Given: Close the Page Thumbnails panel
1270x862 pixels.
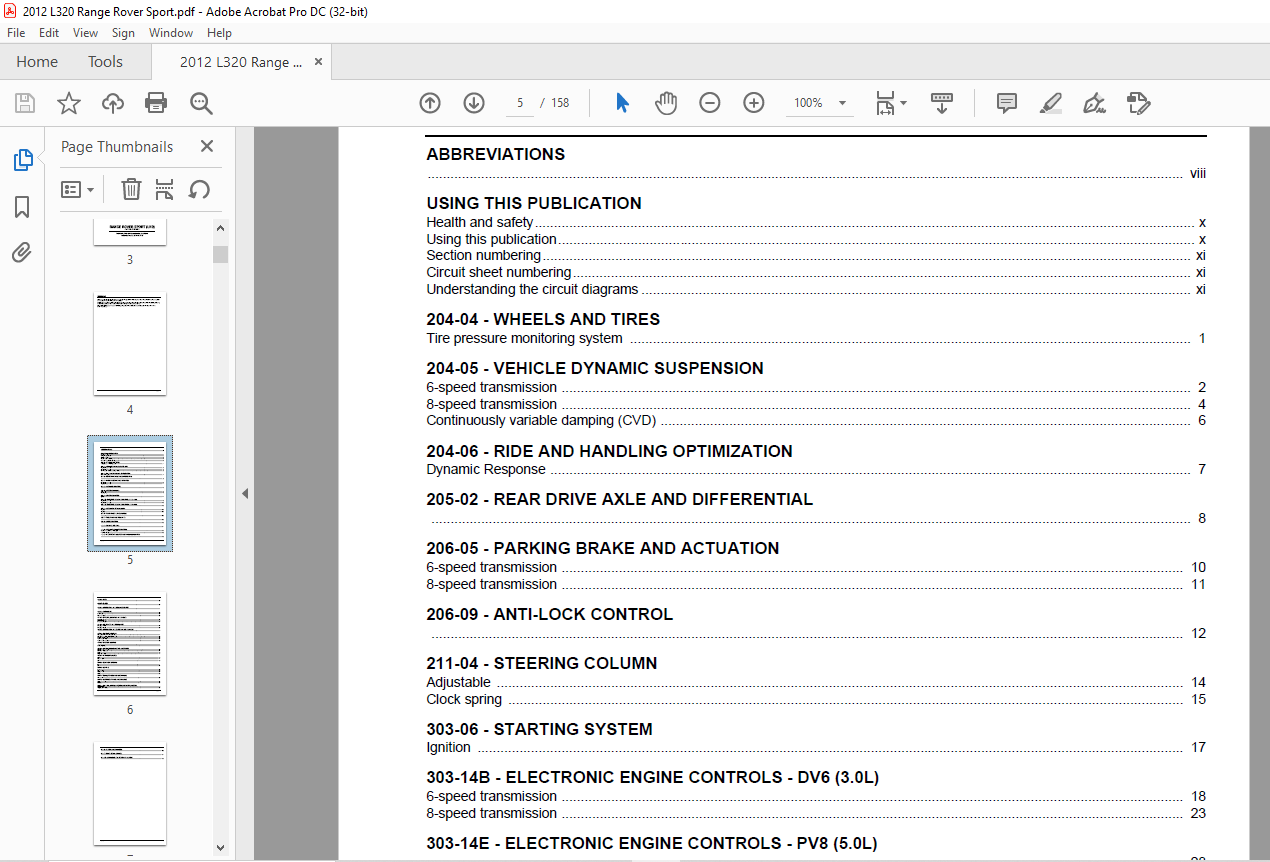Looking at the screenshot, I should click(207, 146).
